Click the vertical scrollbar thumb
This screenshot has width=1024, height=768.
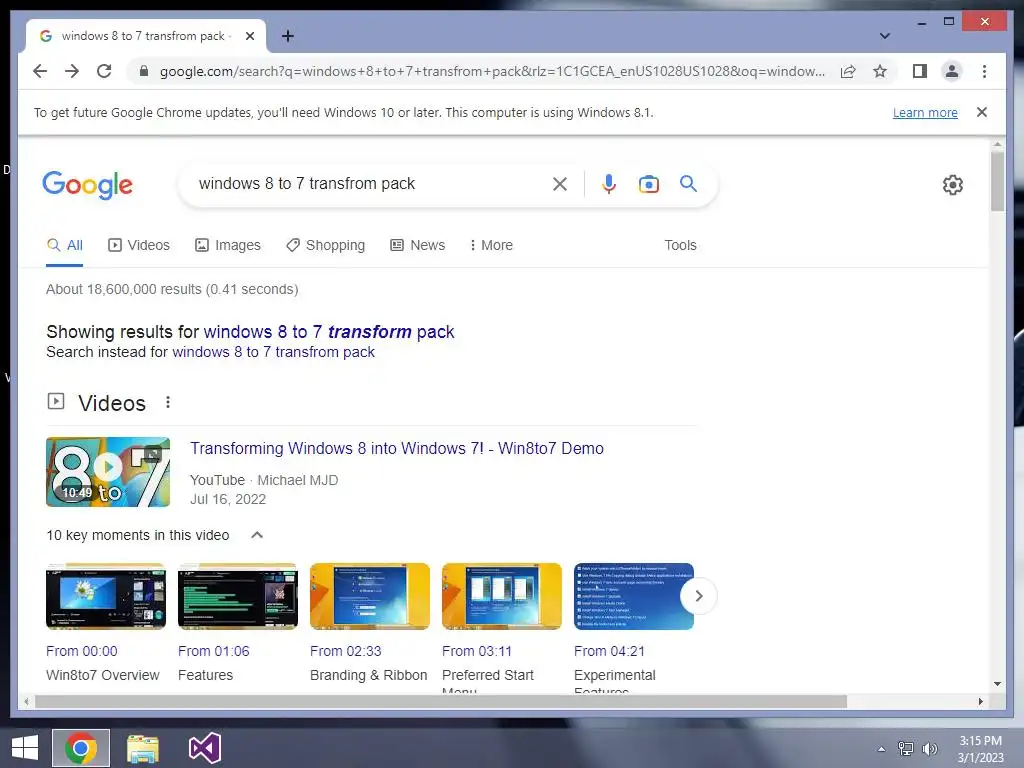[x=997, y=182]
